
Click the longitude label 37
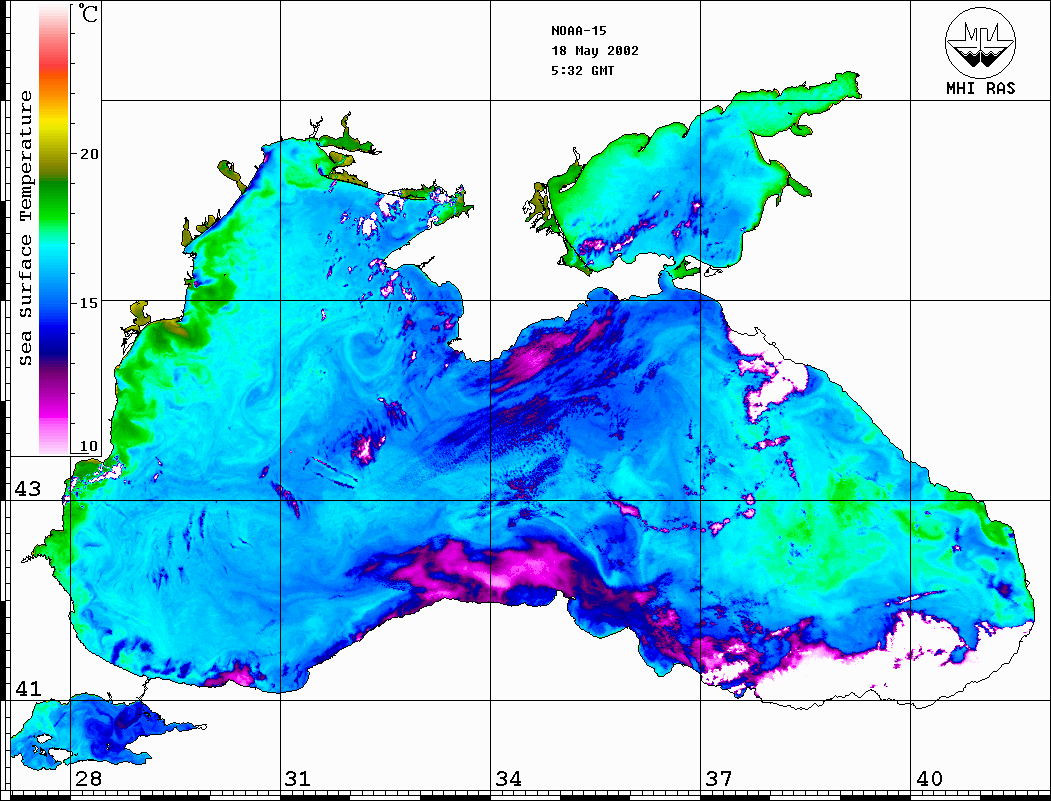pos(719,779)
